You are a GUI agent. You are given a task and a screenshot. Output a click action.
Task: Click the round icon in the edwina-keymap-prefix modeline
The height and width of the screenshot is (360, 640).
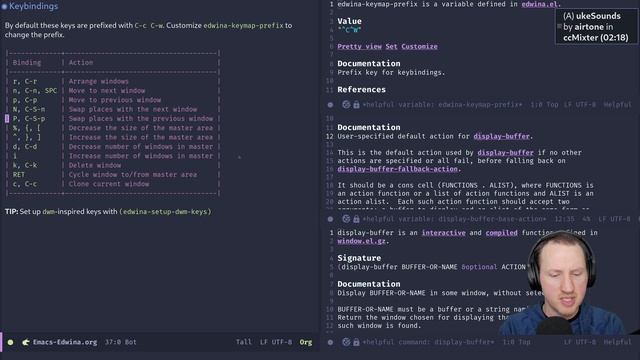click(346, 105)
